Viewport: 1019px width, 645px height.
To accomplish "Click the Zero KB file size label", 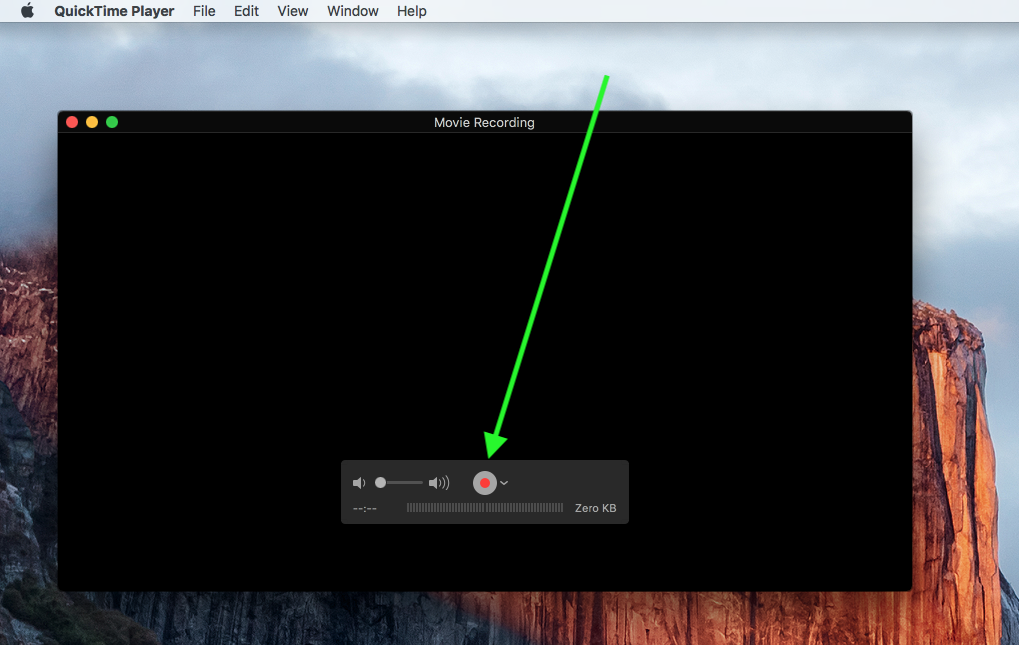I will pyautogui.click(x=595, y=508).
